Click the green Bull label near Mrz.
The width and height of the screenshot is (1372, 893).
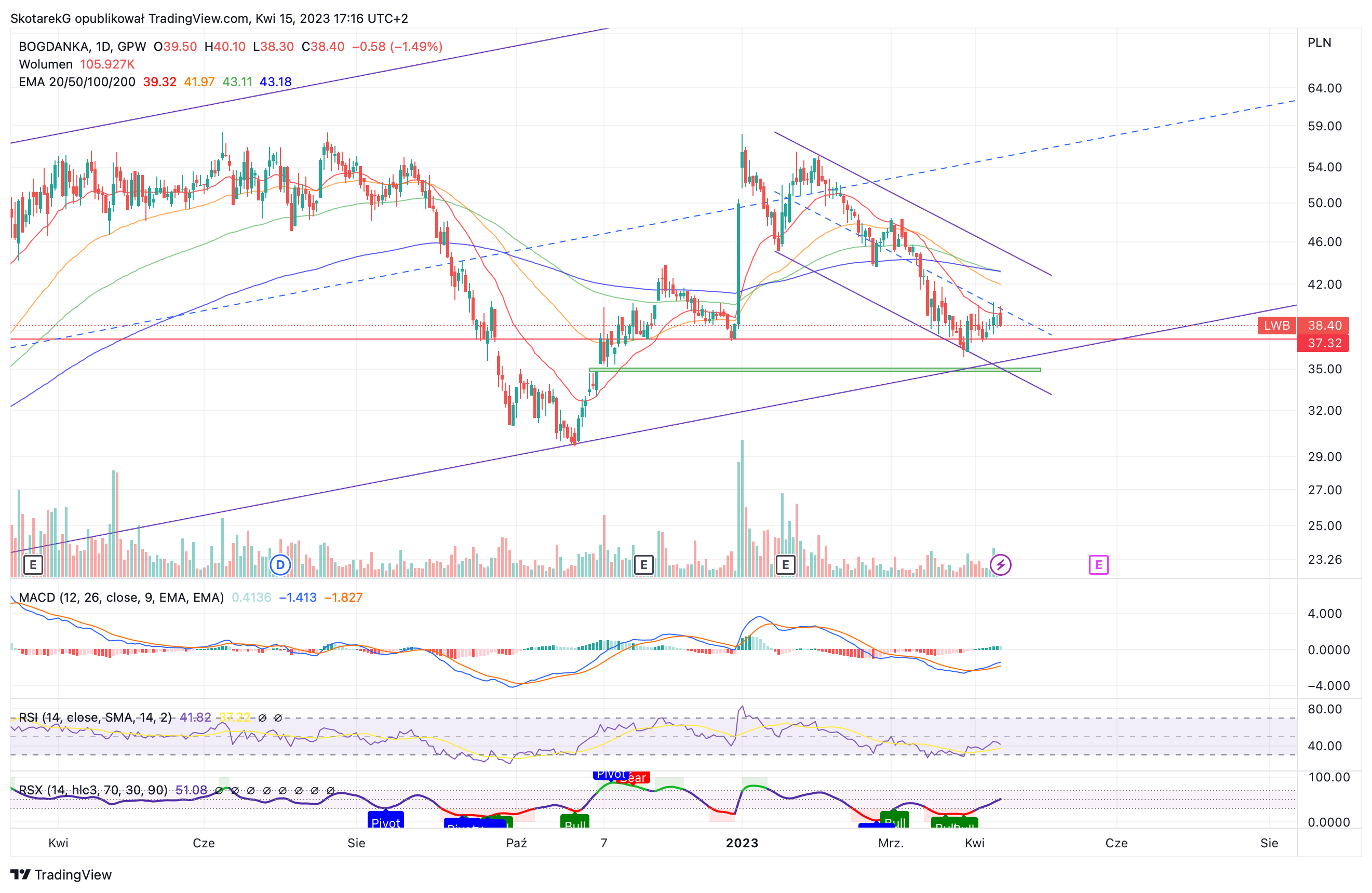pyautogui.click(x=895, y=819)
